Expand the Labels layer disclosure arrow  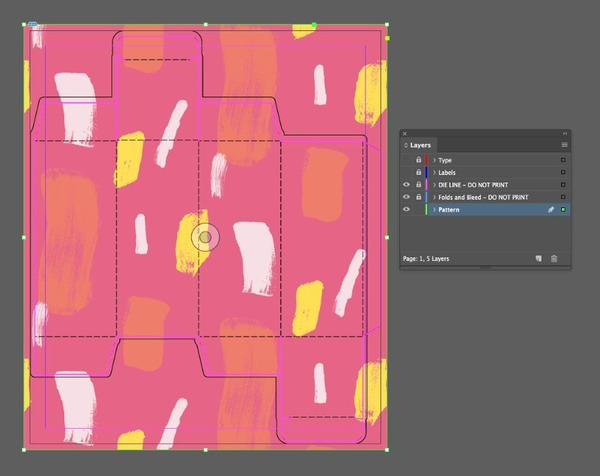(x=434, y=173)
